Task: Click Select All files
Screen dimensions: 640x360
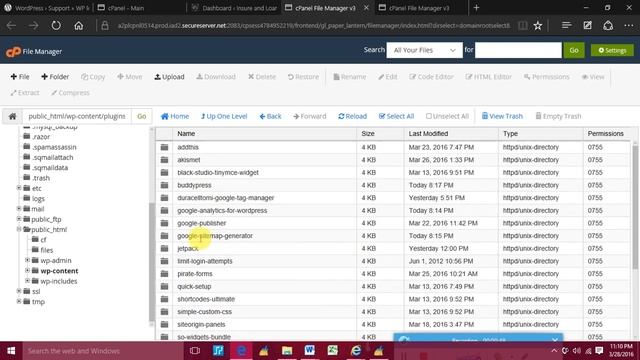Action: 396,116
